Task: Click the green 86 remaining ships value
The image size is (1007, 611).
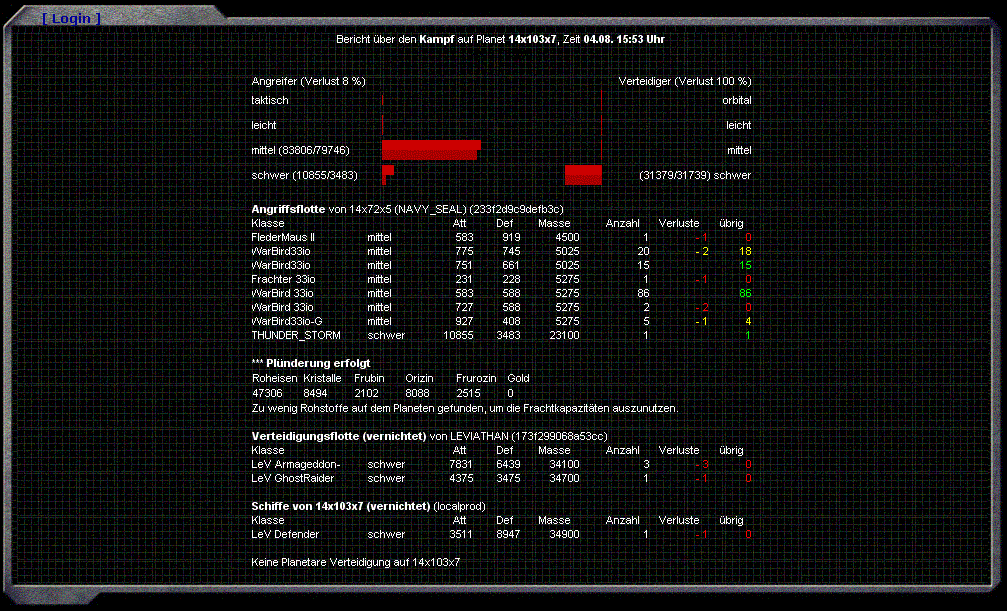Action: (744, 293)
